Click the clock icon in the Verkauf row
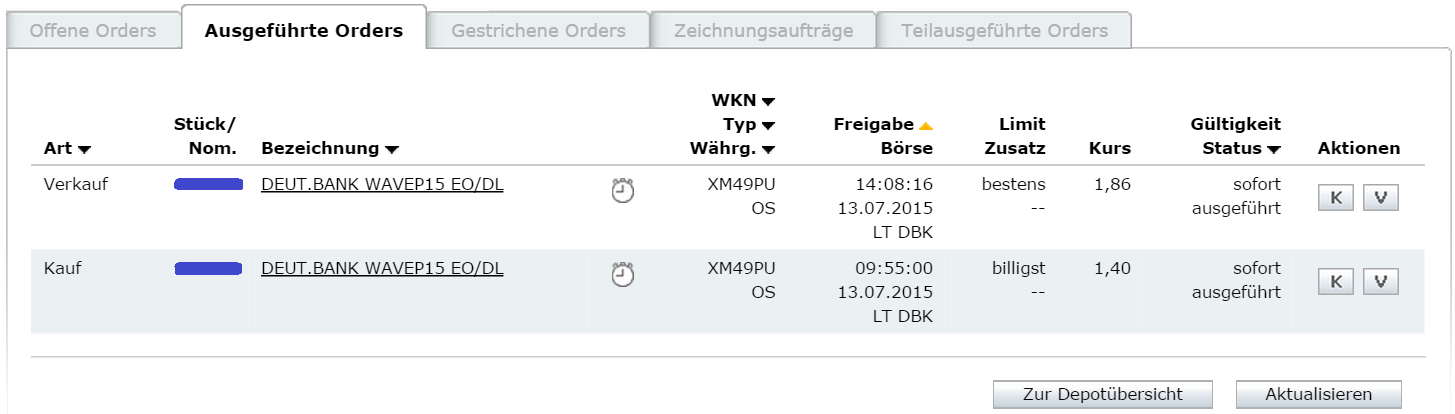Image resolution: width=1455 pixels, height=414 pixels. point(623,190)
